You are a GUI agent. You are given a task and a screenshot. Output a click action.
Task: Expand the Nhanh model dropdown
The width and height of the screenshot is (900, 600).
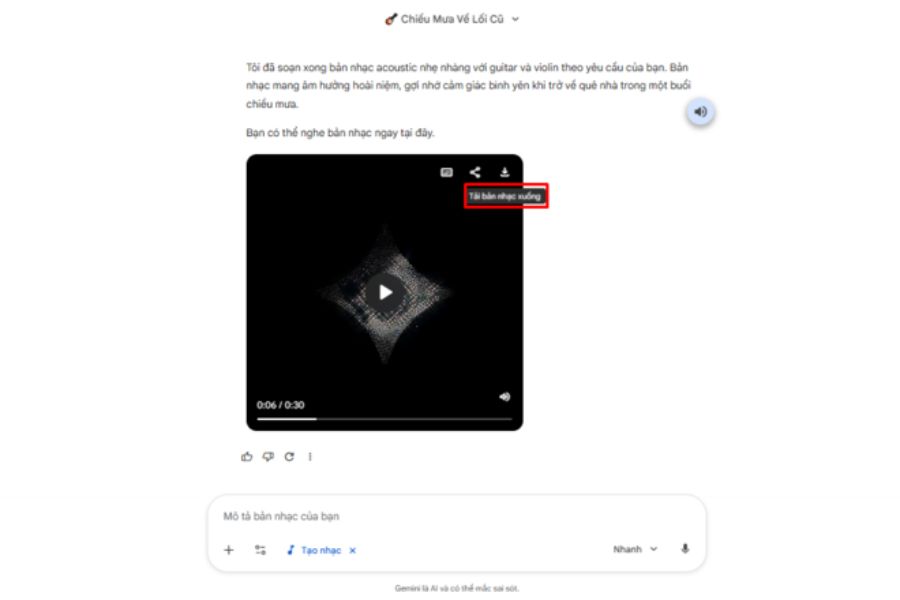coord(635,549)
